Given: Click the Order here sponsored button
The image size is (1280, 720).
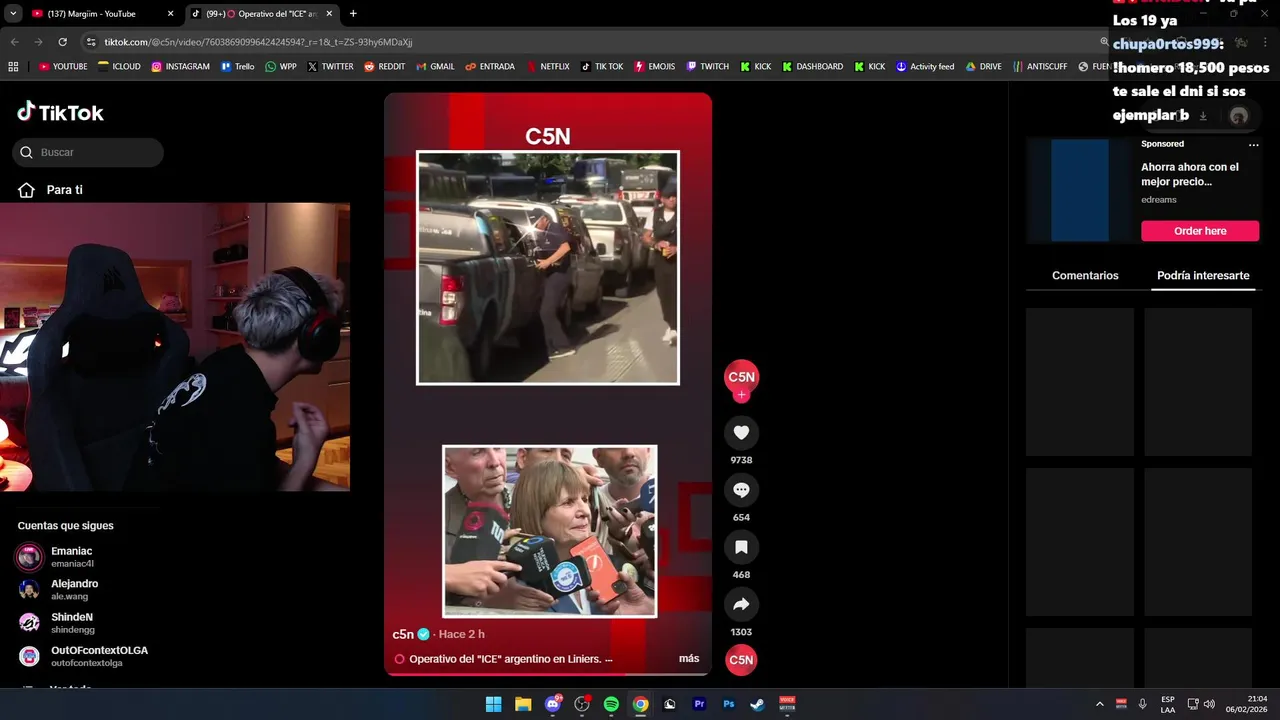Looking at the screenshot, I should (x=1200, y=231).
